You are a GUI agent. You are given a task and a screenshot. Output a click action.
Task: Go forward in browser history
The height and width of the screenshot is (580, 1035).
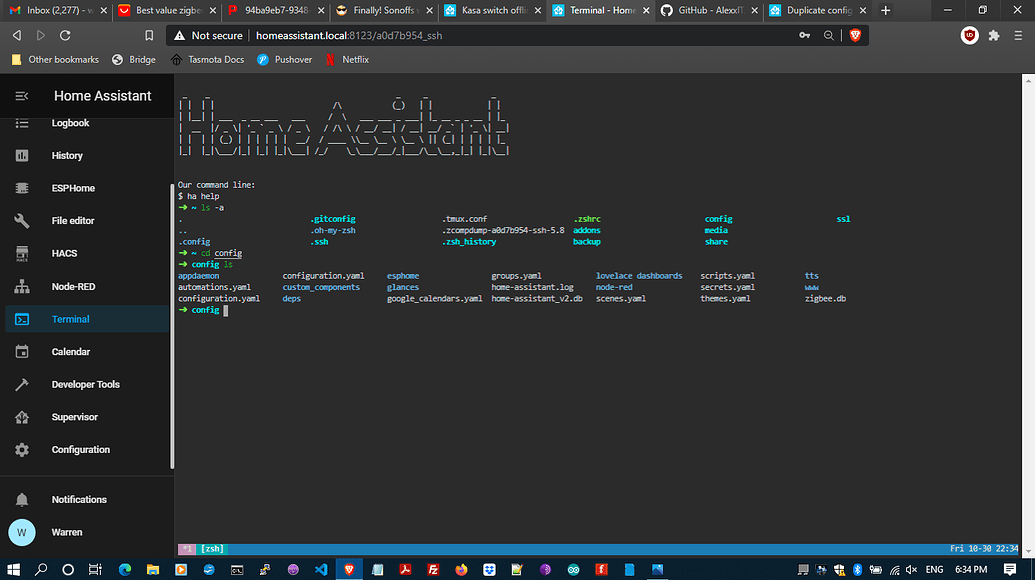[41, 36]
